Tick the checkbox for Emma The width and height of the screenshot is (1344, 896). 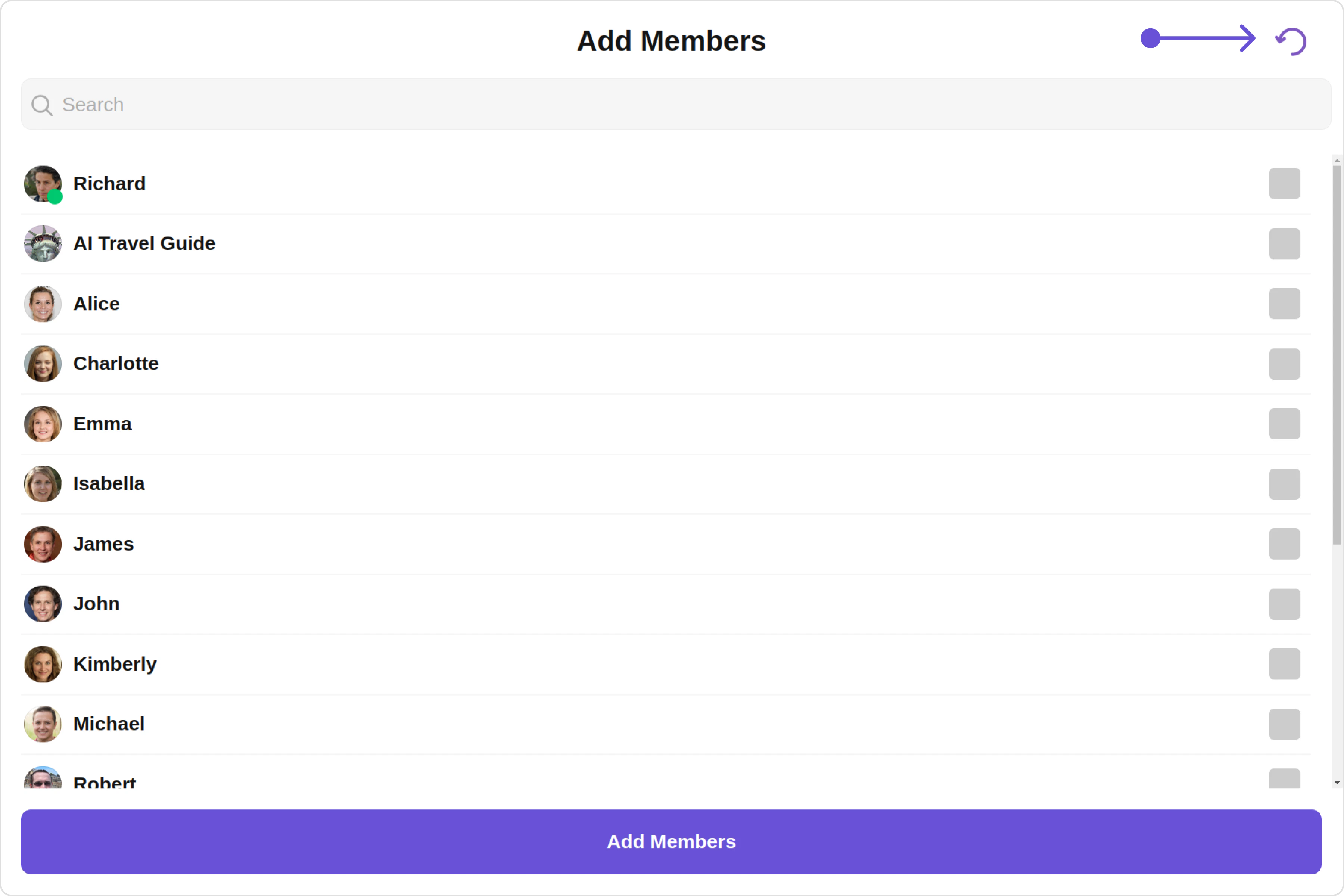point(1284,424)
